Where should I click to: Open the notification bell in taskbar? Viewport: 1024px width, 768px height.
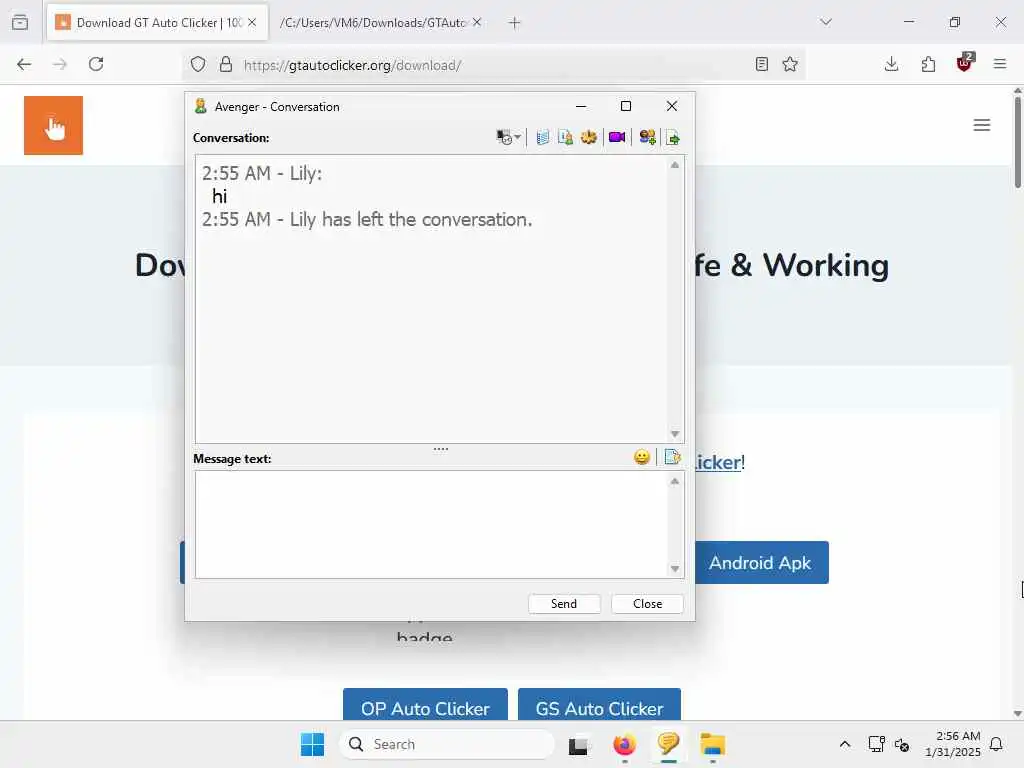(996, 744)
